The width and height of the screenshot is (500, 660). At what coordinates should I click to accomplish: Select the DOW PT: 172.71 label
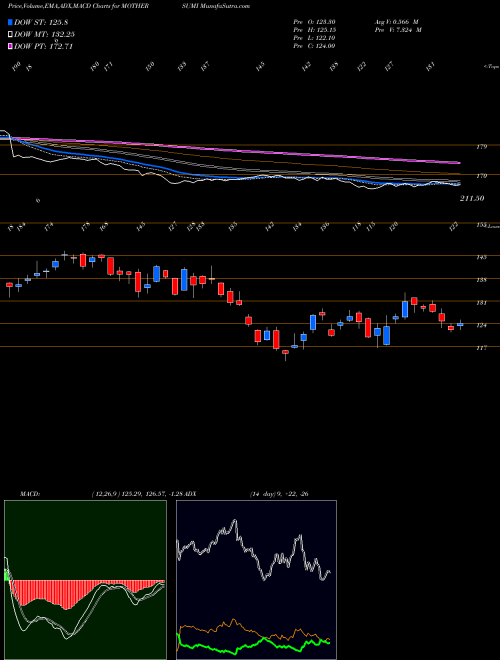tap(43, 46)
